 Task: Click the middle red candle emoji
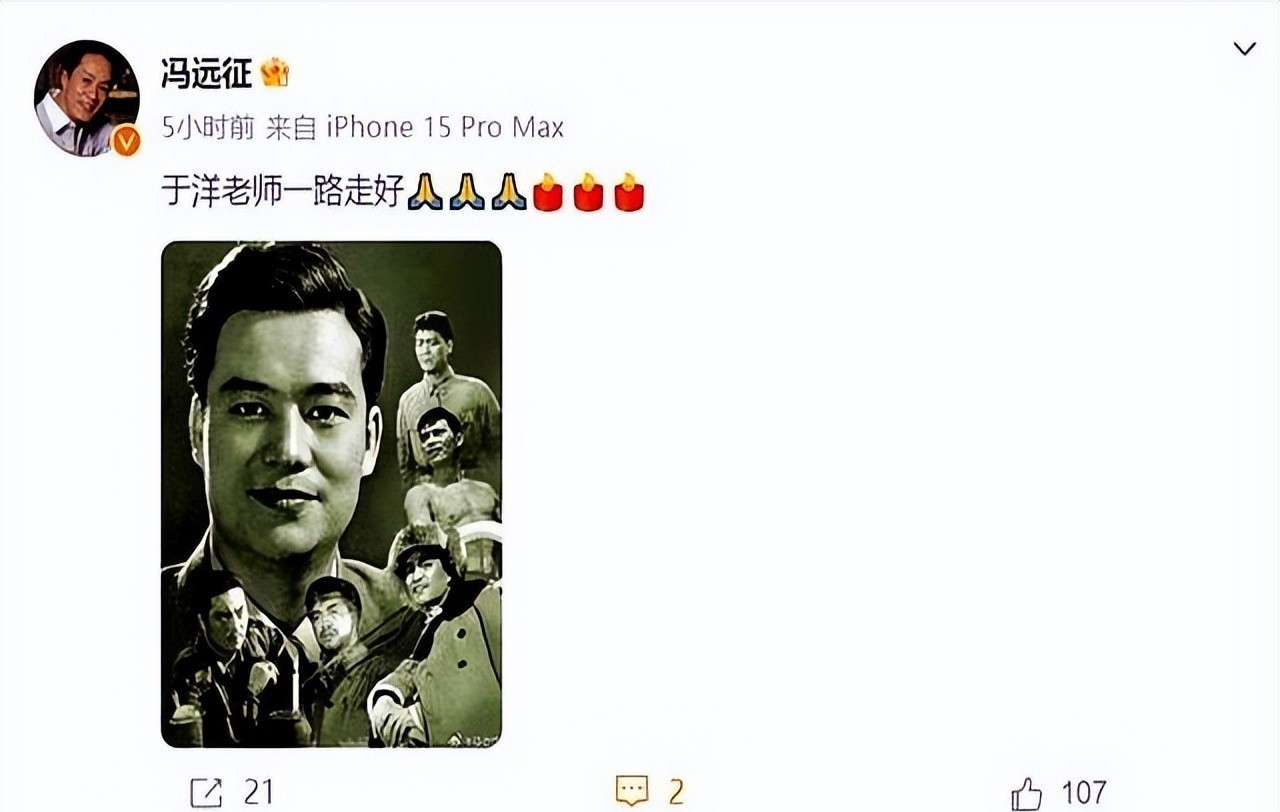tap(588, 191)
